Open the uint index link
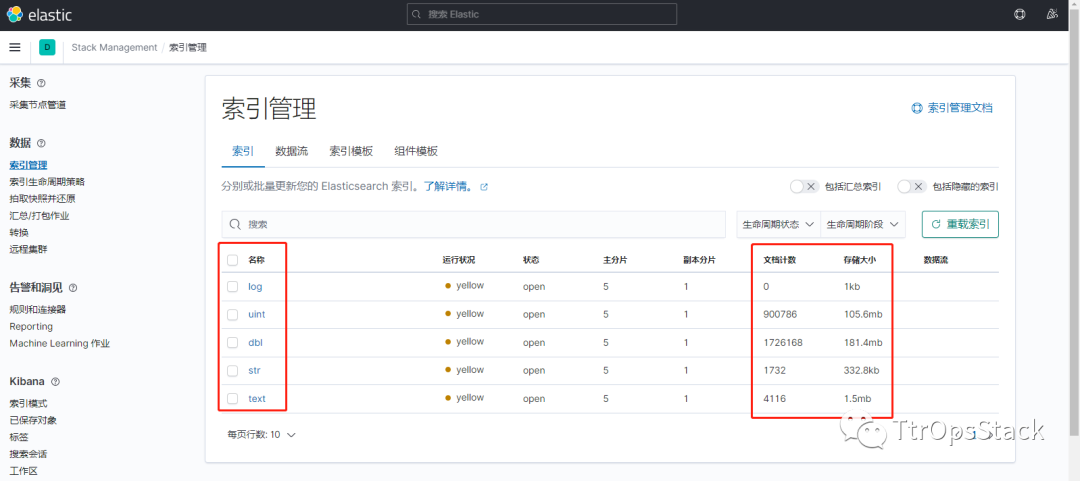 tap(256, 314)
